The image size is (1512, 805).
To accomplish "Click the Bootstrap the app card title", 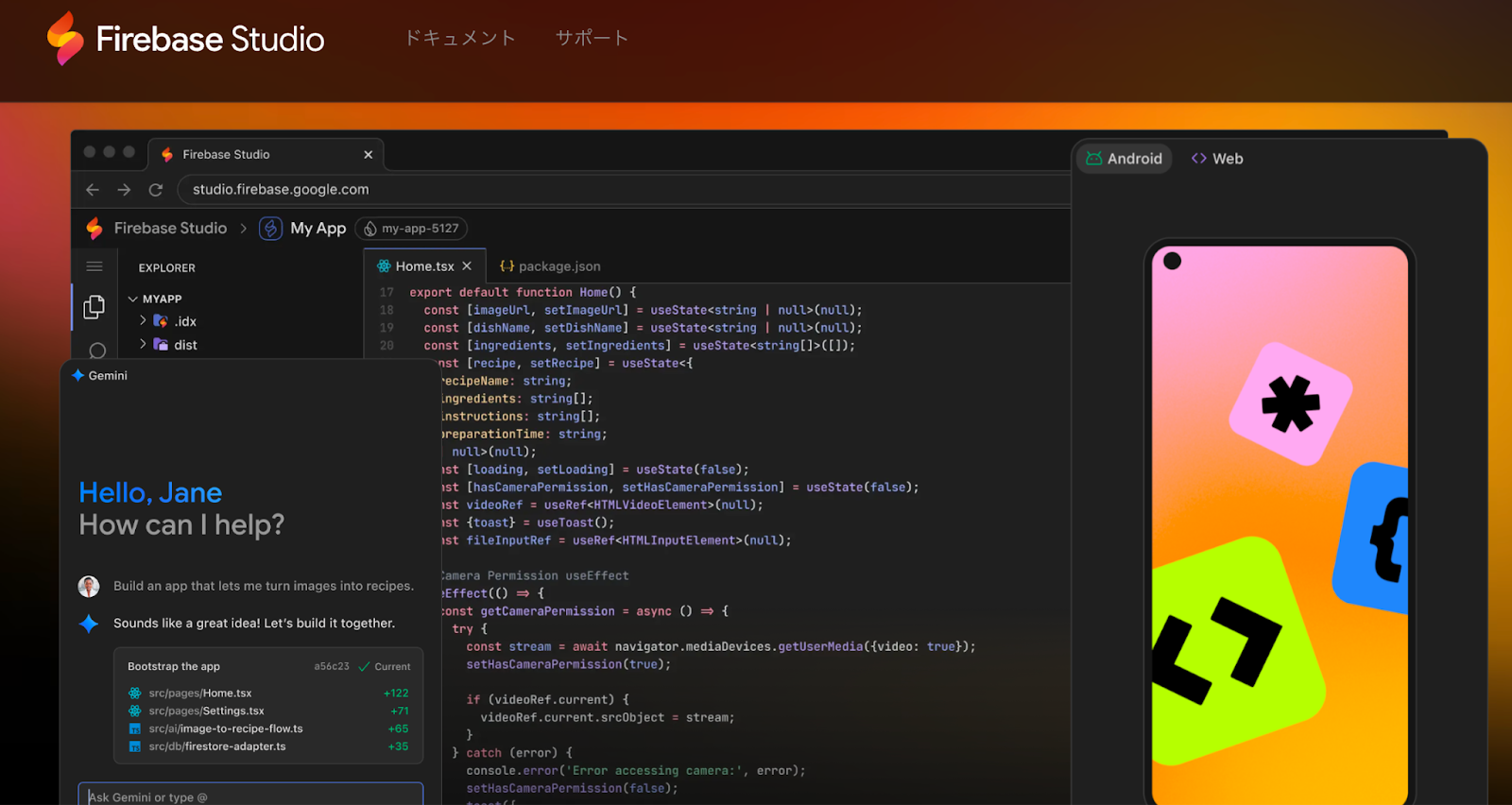I will click(x=174, y=666).
